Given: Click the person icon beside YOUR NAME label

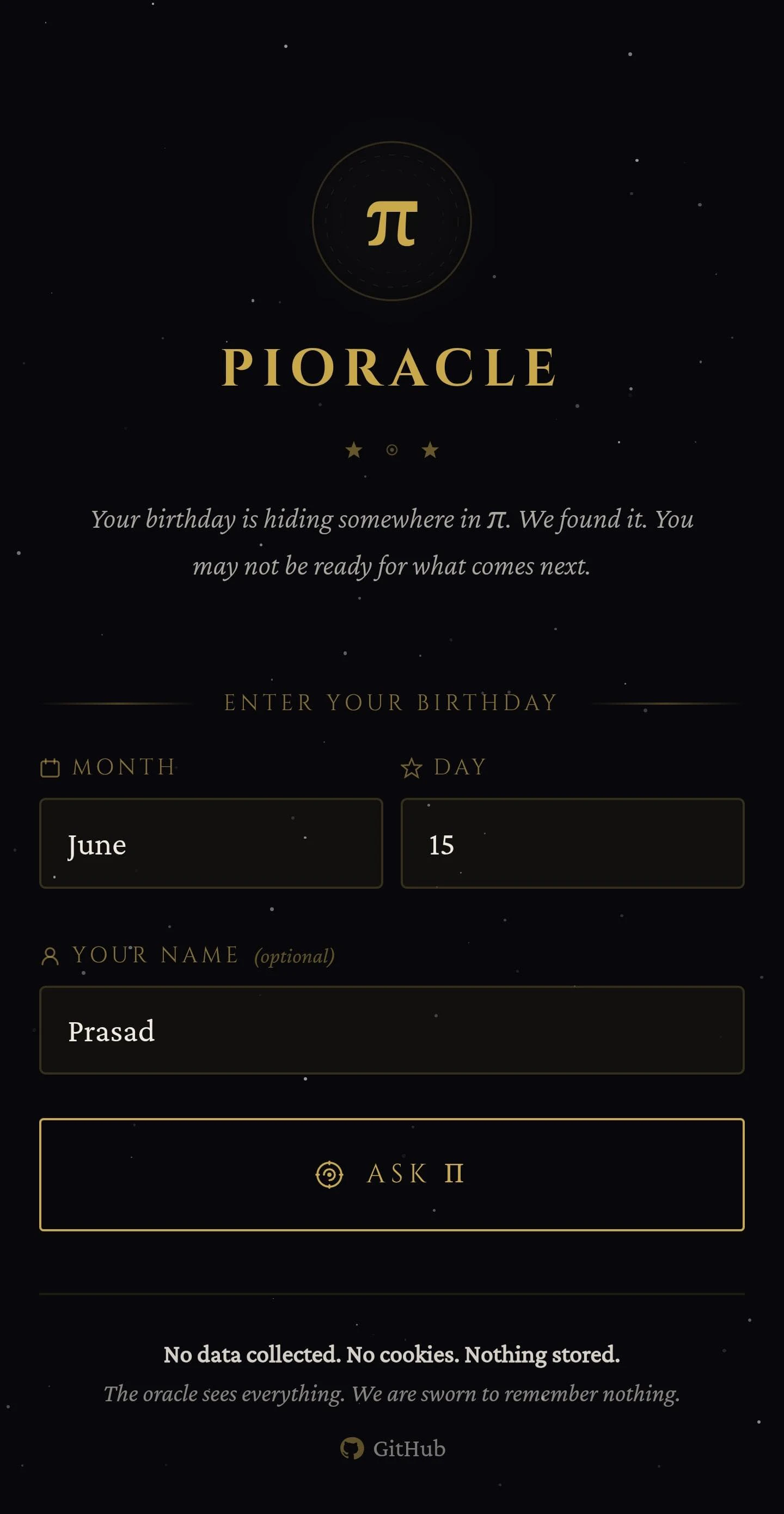Looking at the screenshot, I should pyautogui.click(x=50, y=955).
